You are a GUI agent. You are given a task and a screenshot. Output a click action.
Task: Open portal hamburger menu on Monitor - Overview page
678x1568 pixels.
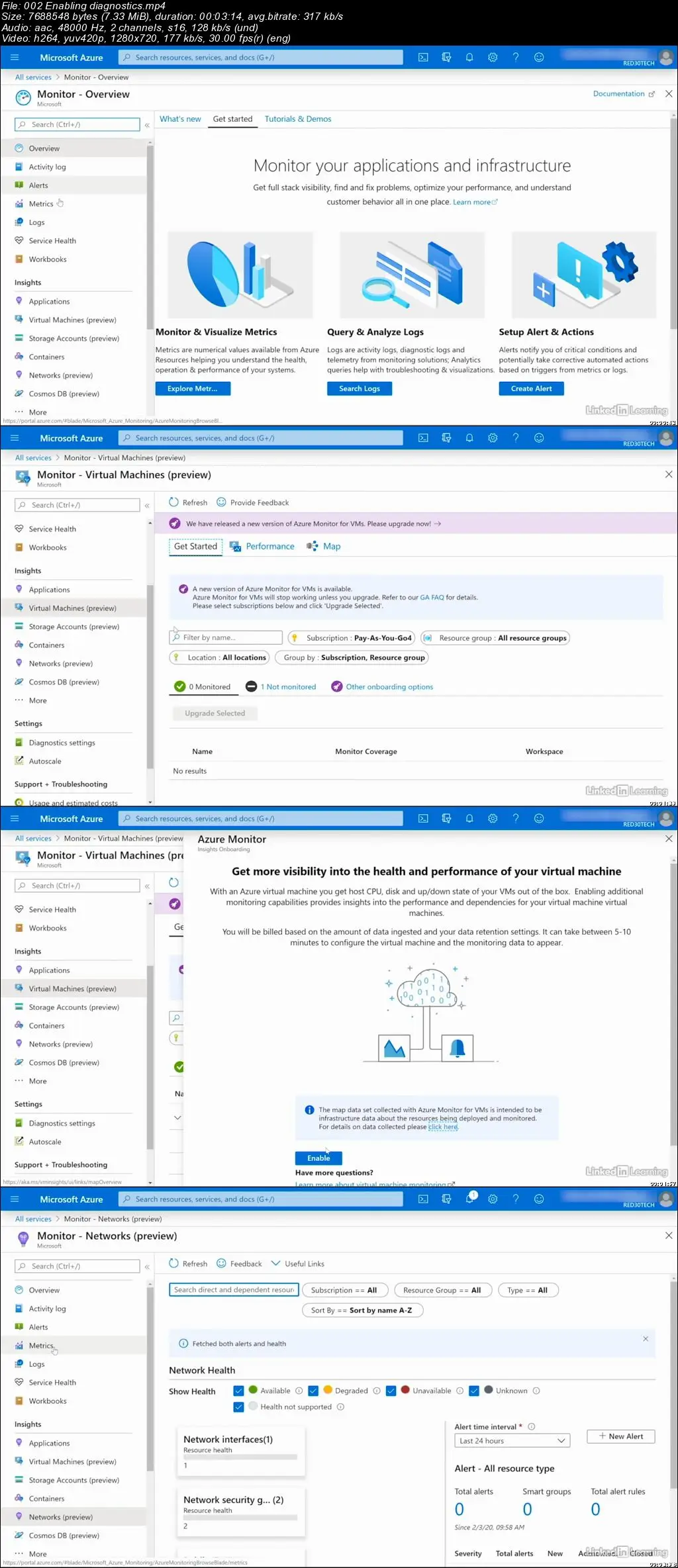click(x=15, y=58)
